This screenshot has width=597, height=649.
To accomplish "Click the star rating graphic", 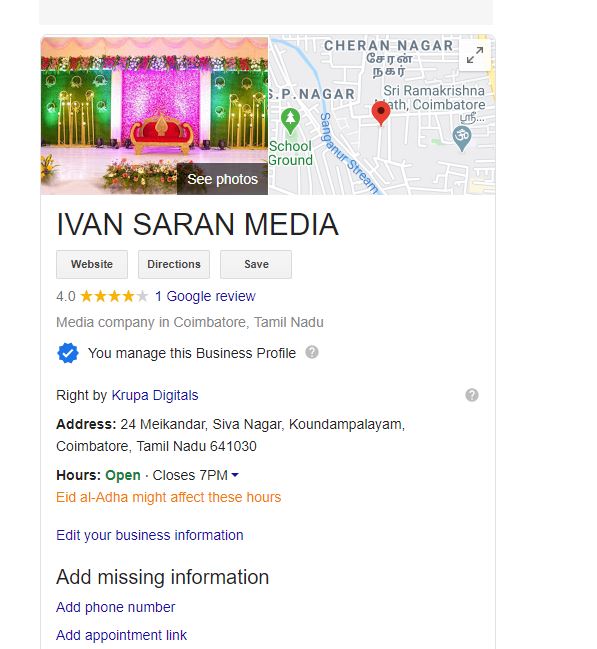I will tap(114, 296).
